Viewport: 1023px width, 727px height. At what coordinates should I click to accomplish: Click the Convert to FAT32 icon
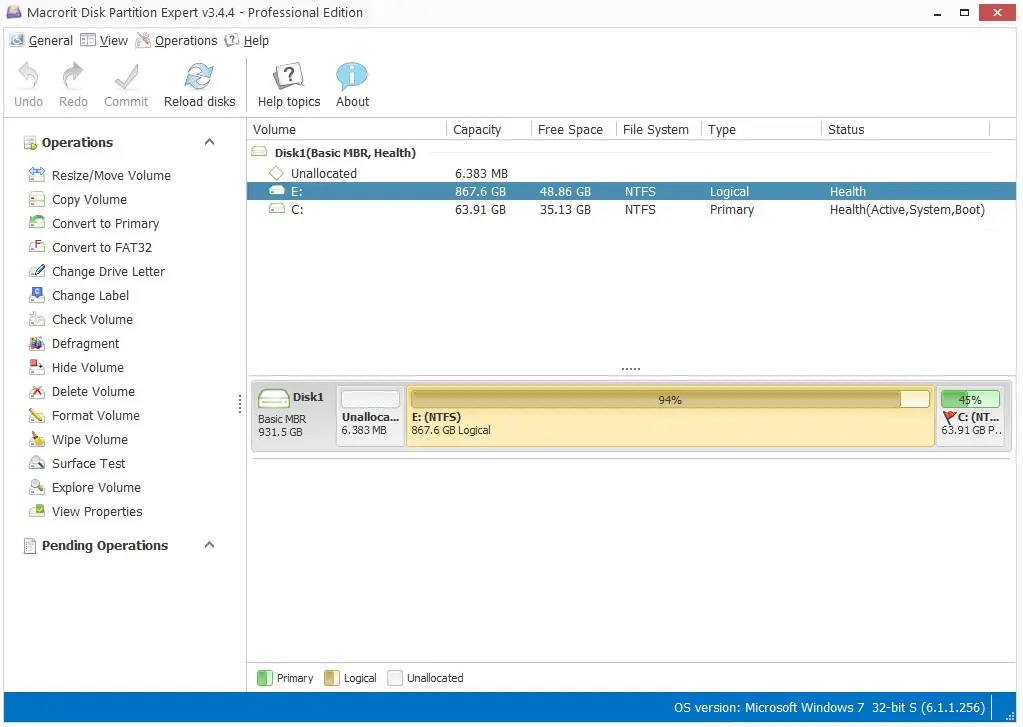(37, 247)
